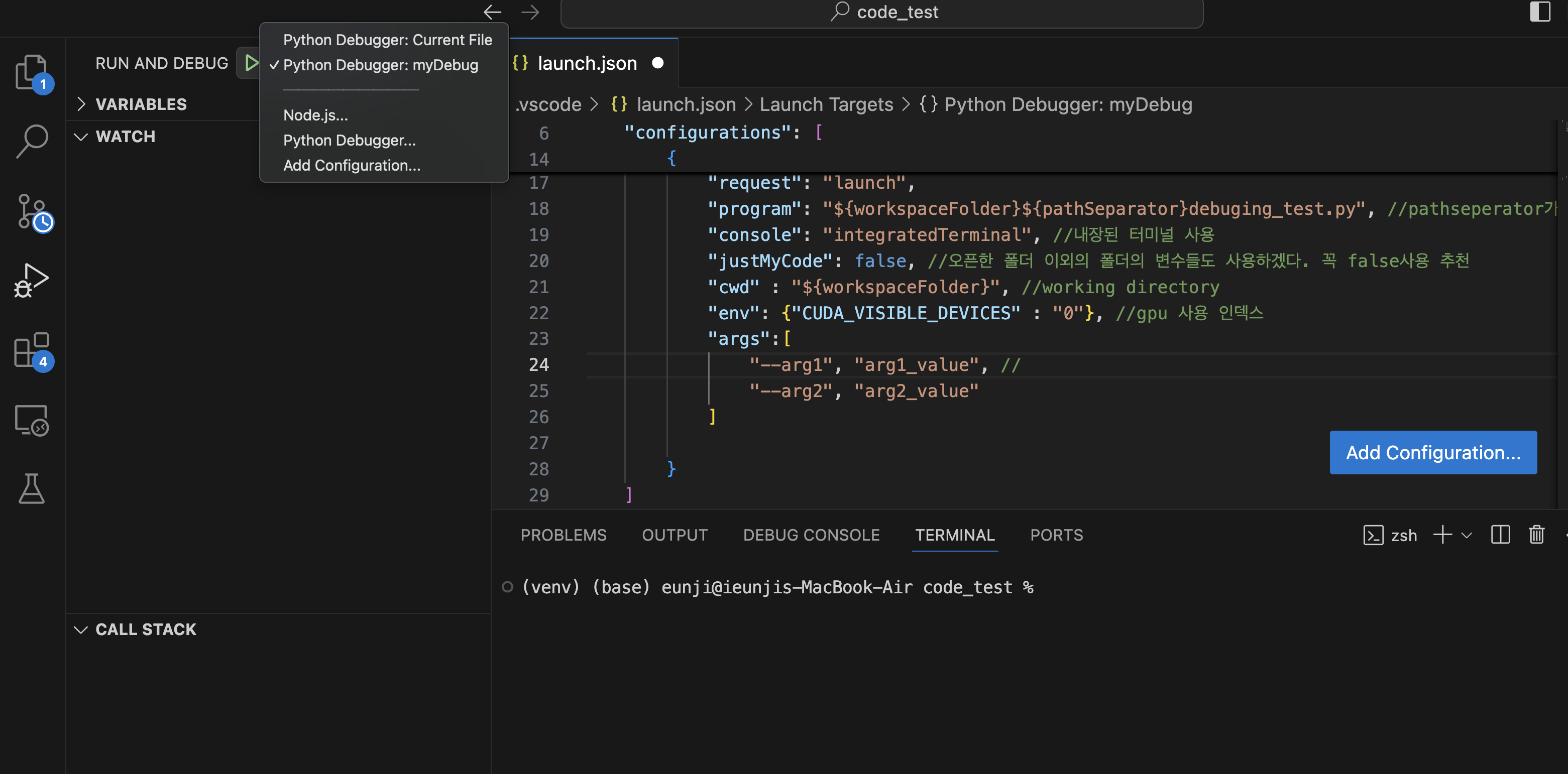This screenshot has height=774, width=1568.
Task: Open the Remote Explorer icon
Action: pos(32,420)
